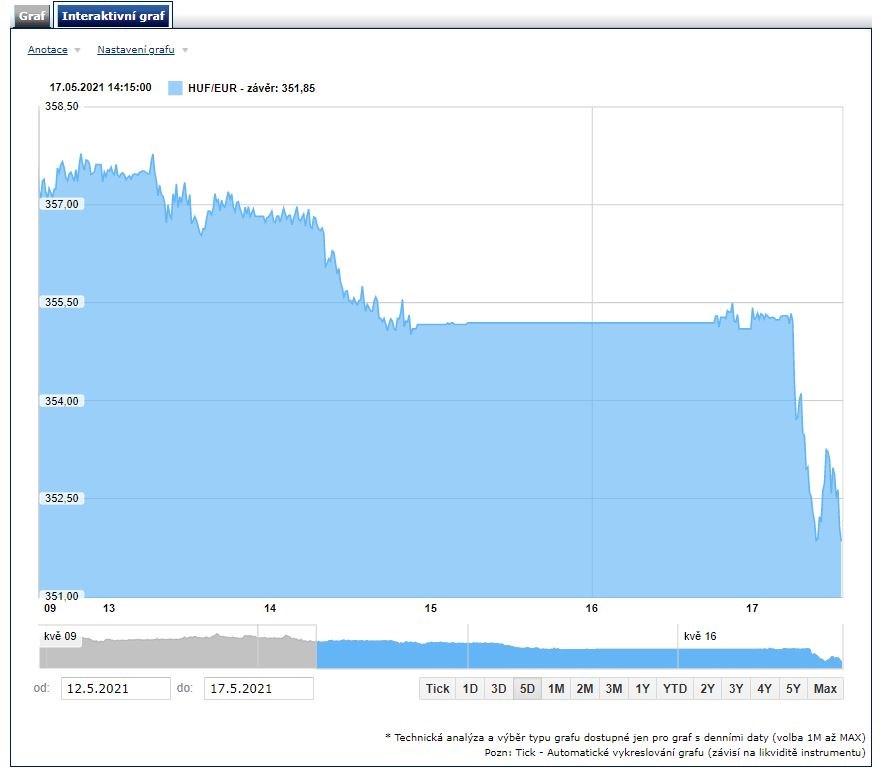Viewport: 889px width, 778px height.
Task: Select the 2Y range option
Action: [x=707, y=688]
